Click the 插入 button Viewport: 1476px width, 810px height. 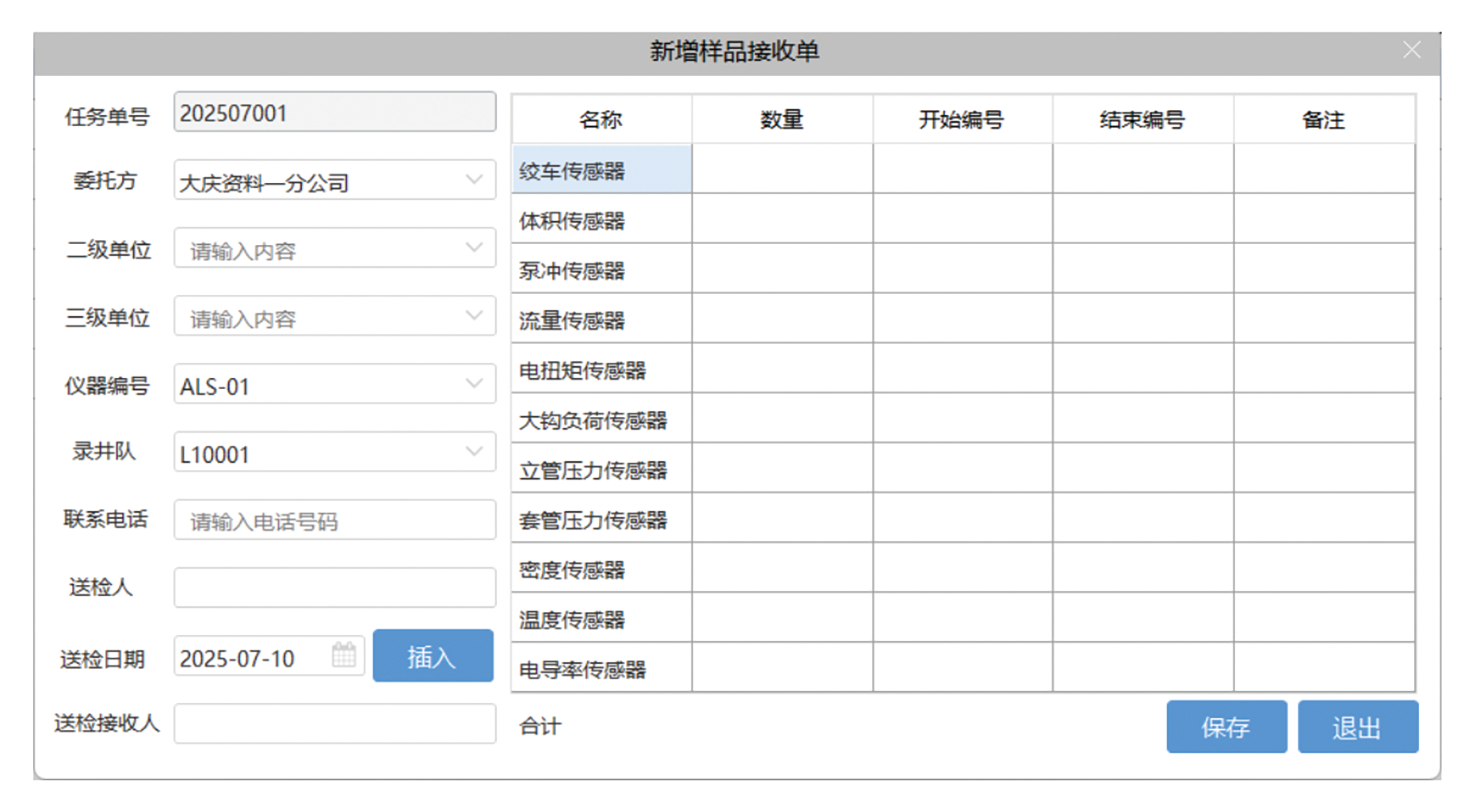click(x=433, y=656)
